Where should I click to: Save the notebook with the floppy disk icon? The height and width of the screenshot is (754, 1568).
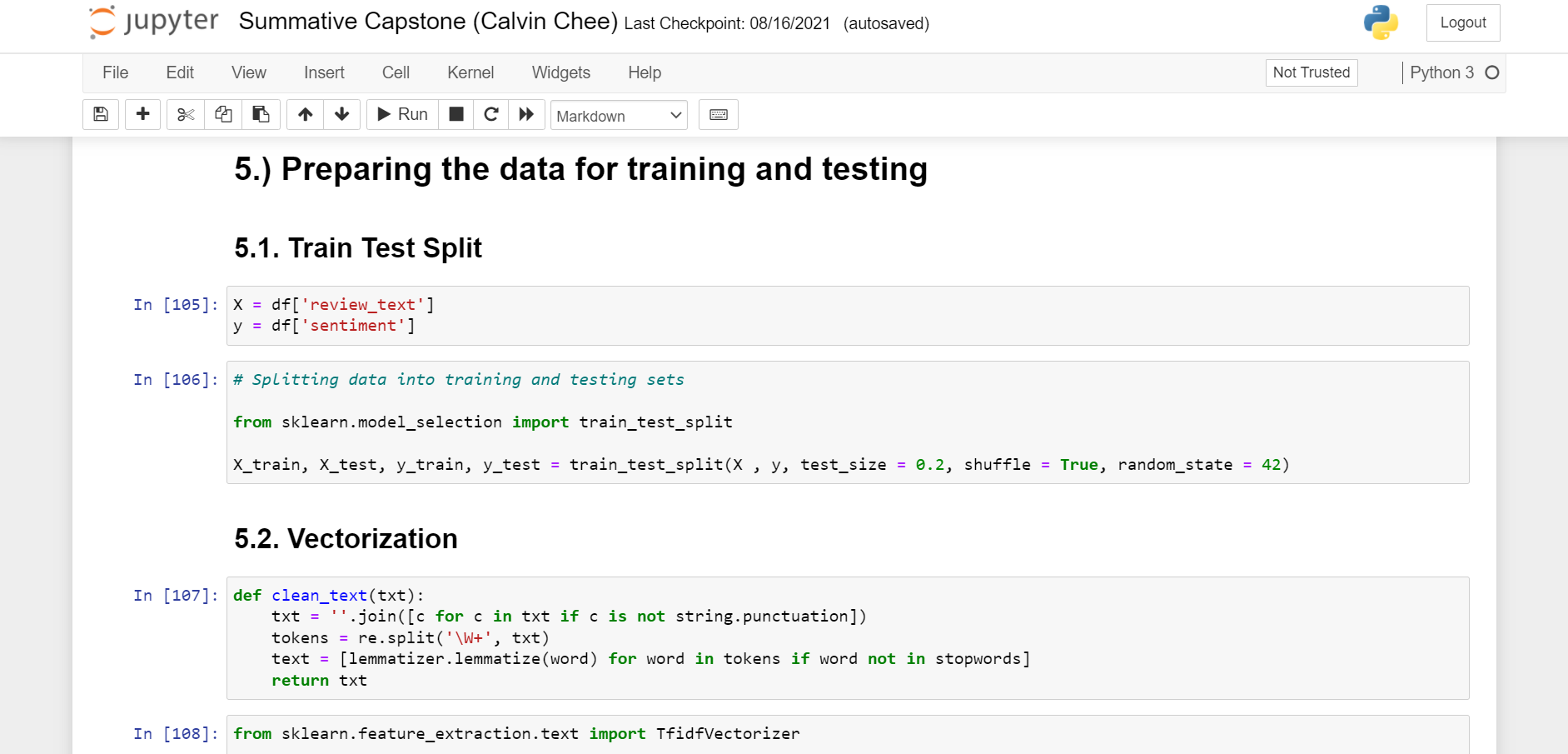coord(101,114)
